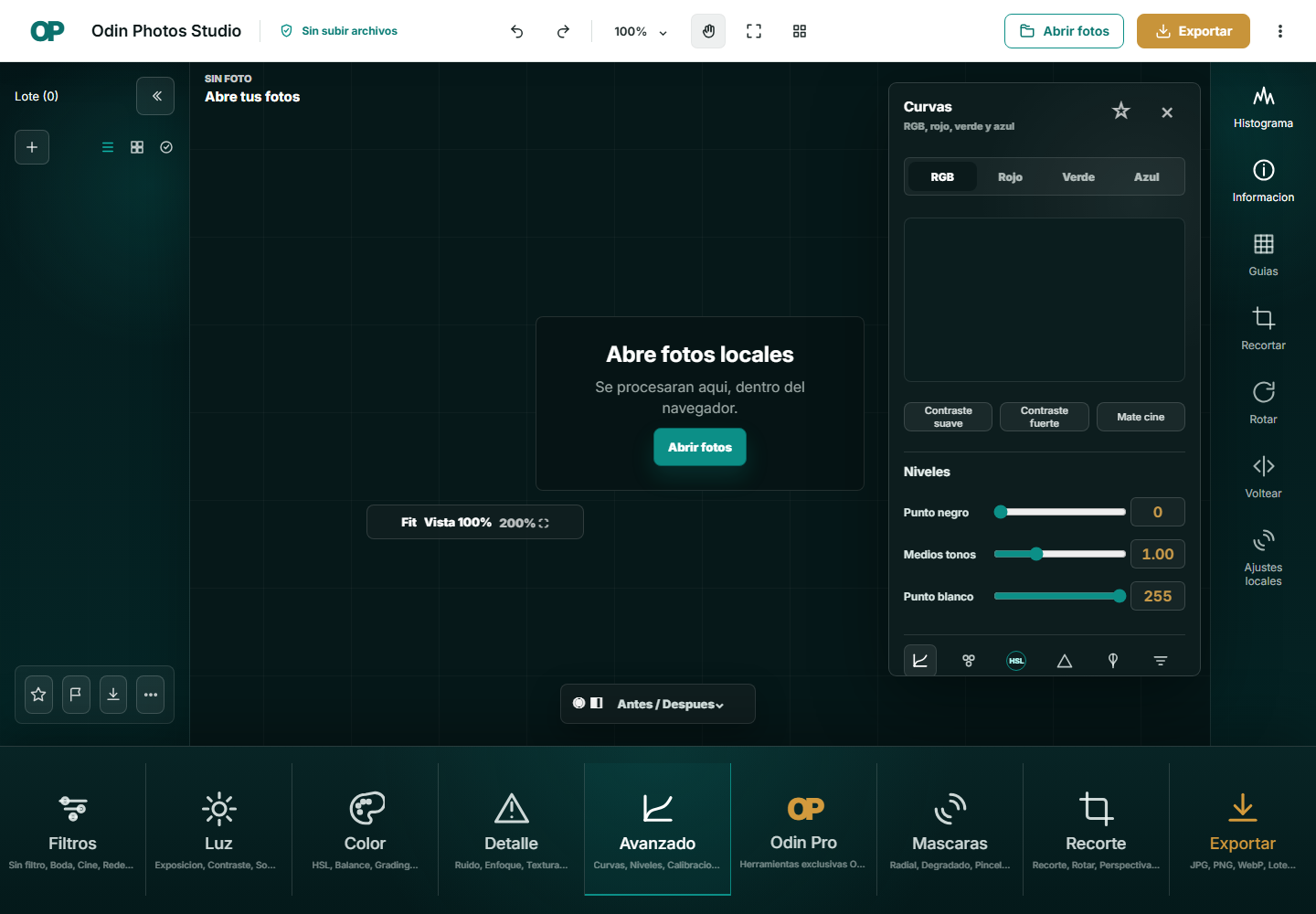
Task: Click the Punto blanco slider
Action: coord(1060,596)
